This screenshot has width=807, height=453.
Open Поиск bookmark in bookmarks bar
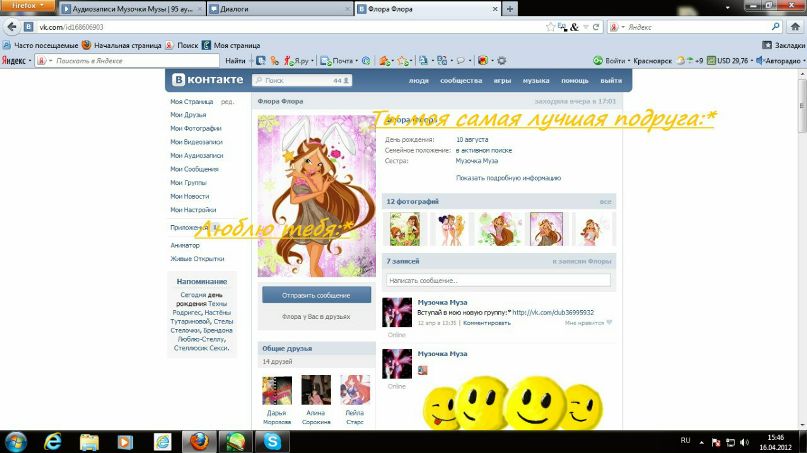(x=182, y=45)
